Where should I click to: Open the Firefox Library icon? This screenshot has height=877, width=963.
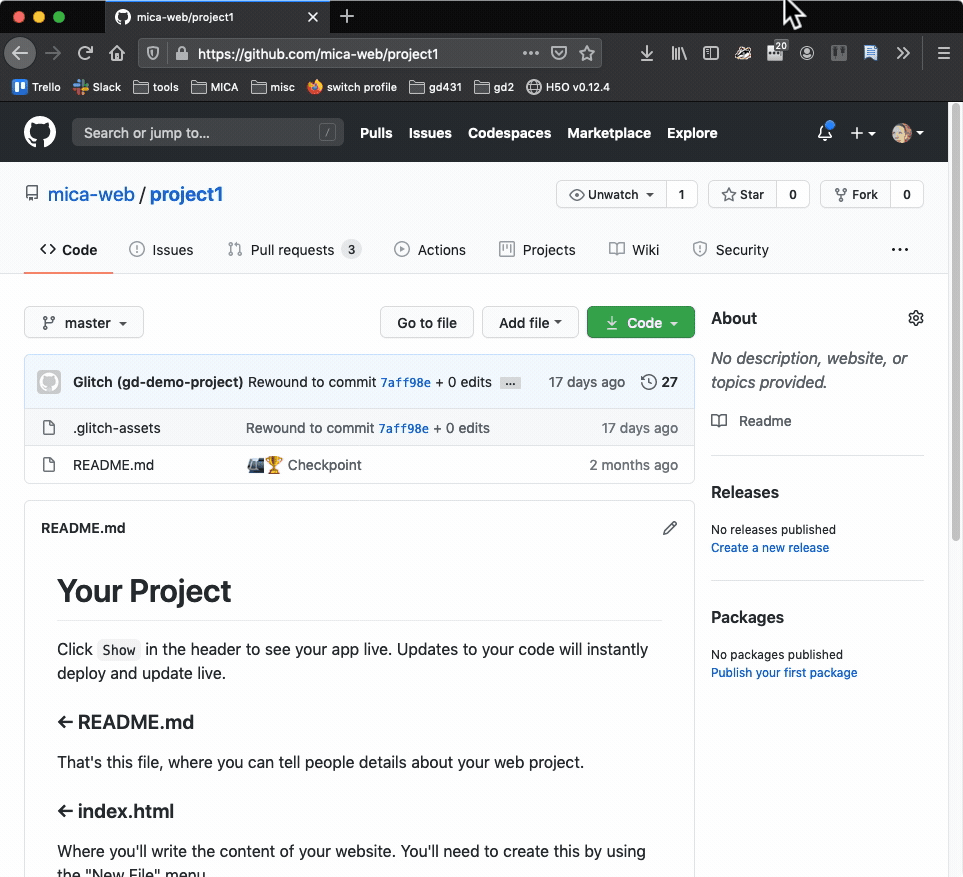[x=678, y=53]
